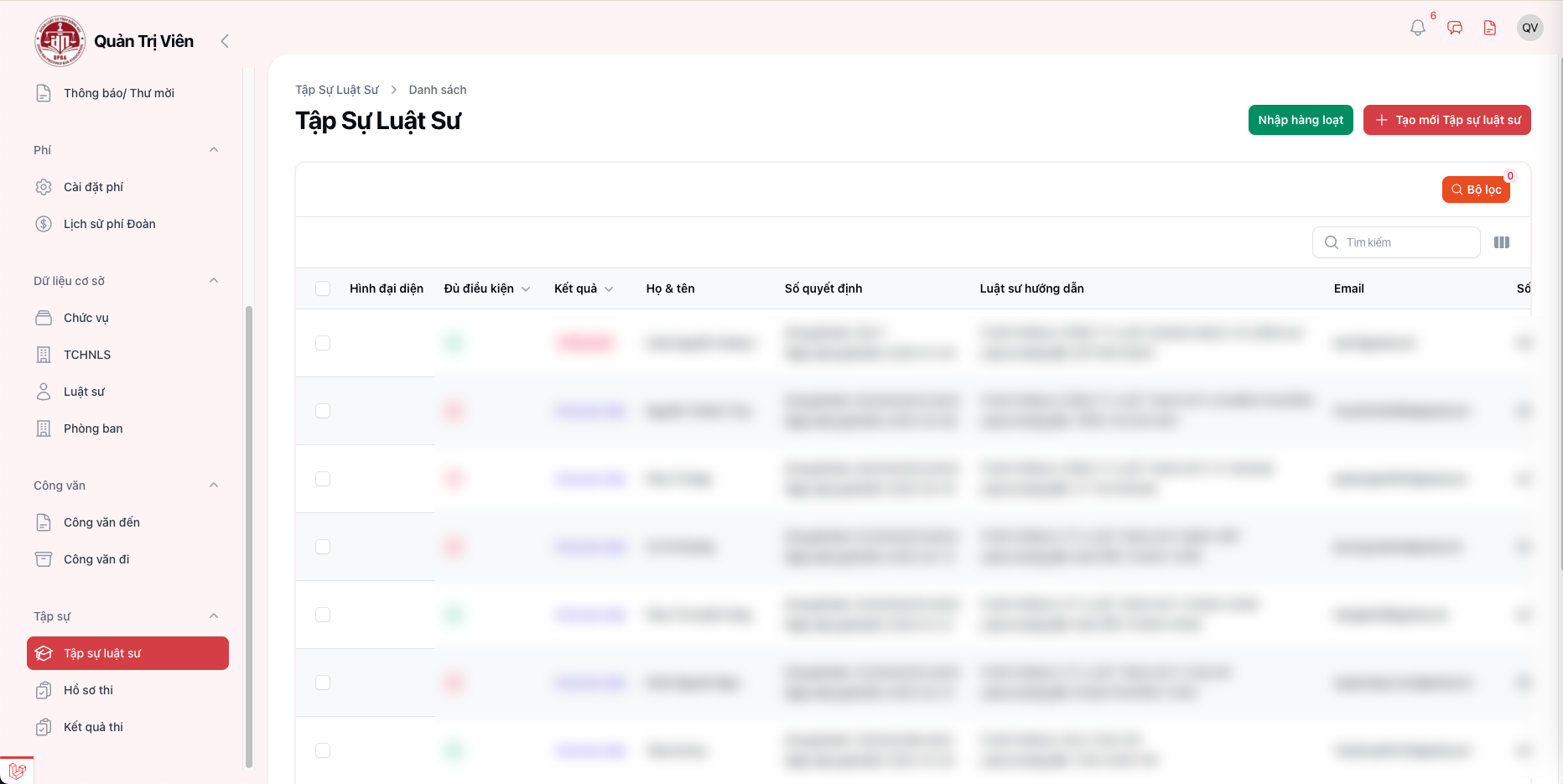Click the Laravel debug icon at bottom left
Screen dimensions: 1563x784
click(17, 771)
